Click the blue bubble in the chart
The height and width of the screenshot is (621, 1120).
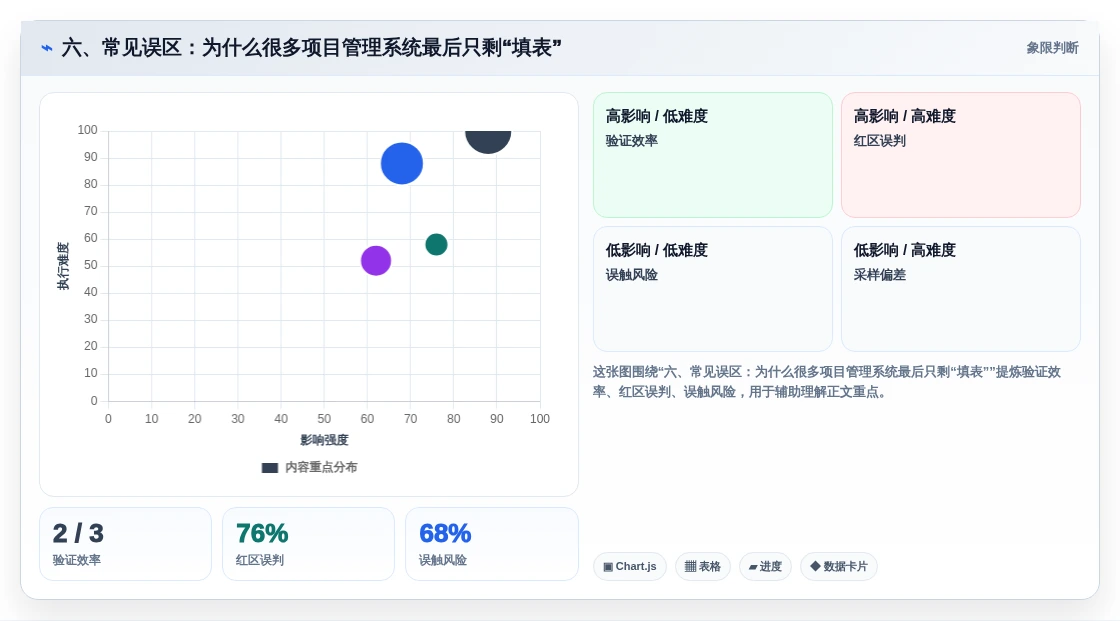click(x=401, y=164)
